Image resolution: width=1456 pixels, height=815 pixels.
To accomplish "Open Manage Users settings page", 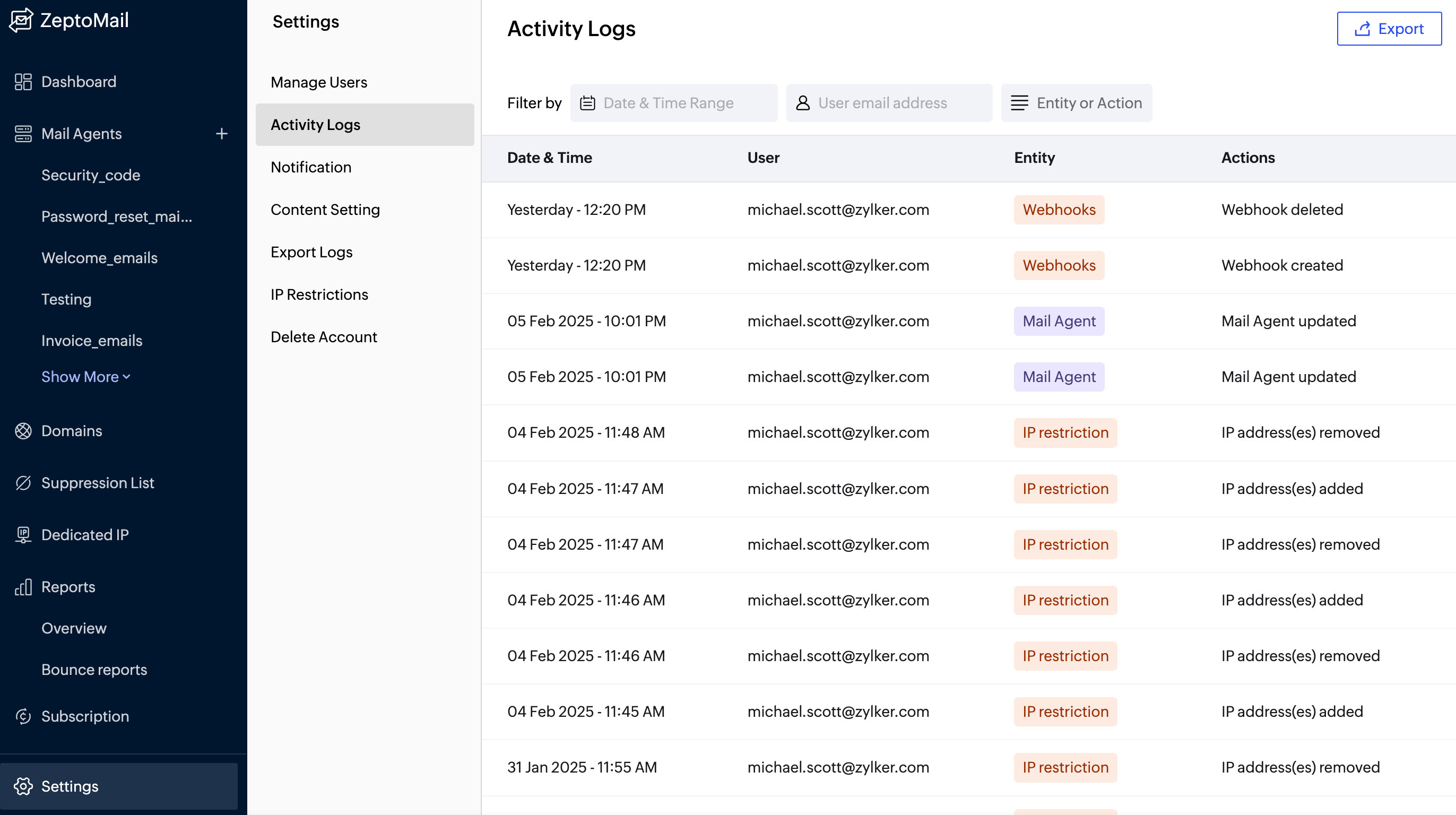I will click(319, 83).
